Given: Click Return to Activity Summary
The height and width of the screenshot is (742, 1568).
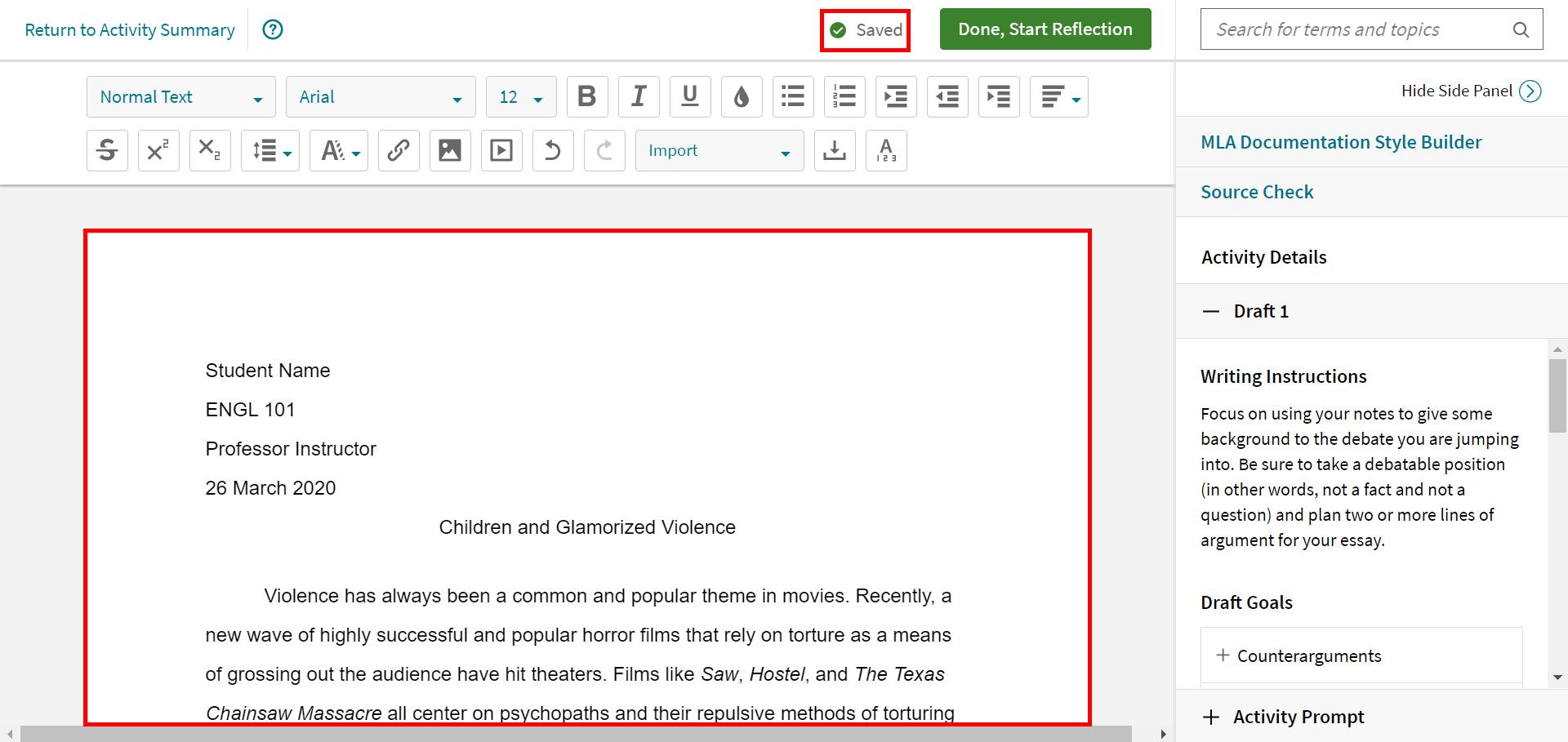Looking at the screenshot, I should point(129,29).
